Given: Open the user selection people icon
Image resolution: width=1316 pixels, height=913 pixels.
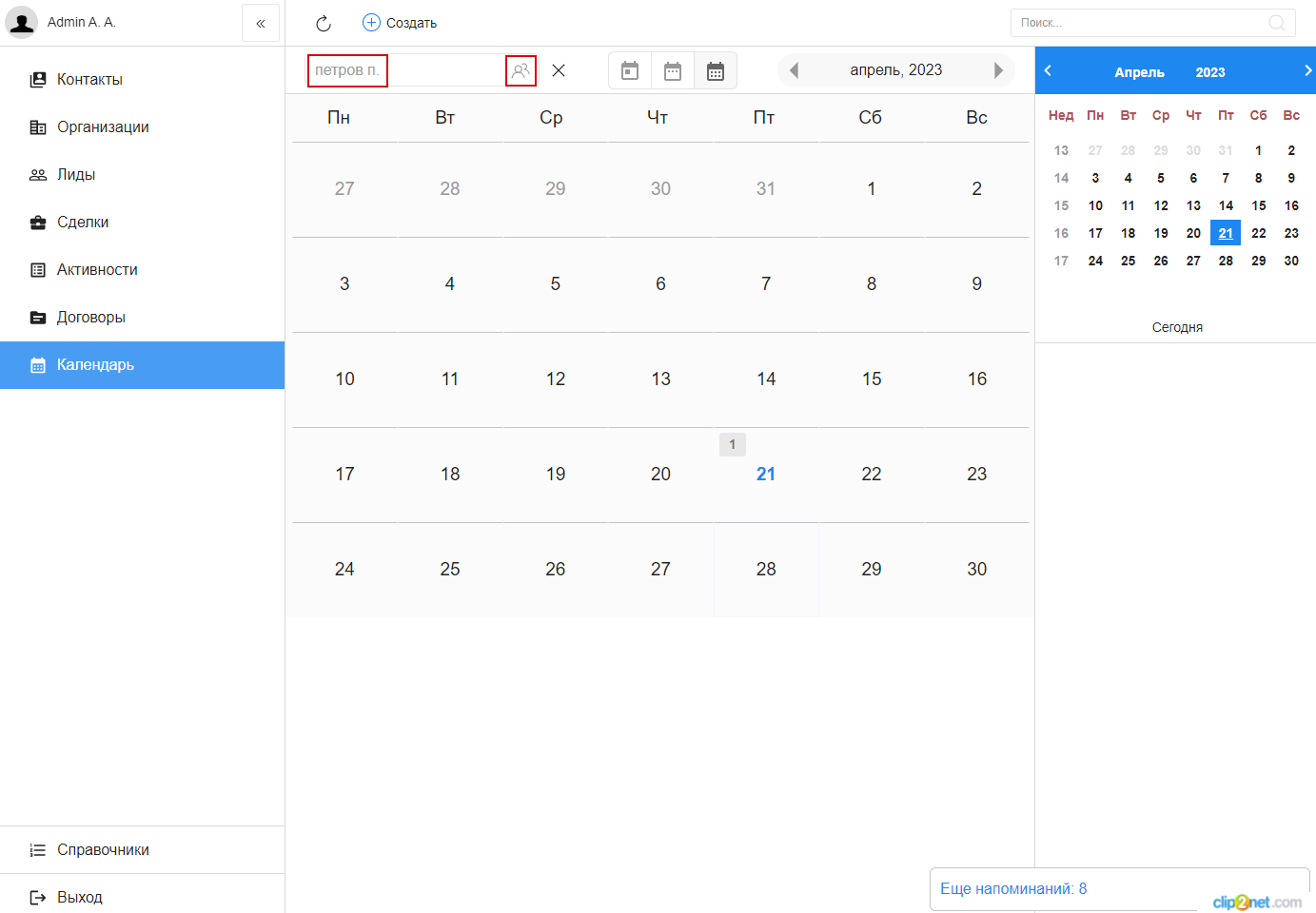Looking at the screenshot, I should [x=521, y=70].
